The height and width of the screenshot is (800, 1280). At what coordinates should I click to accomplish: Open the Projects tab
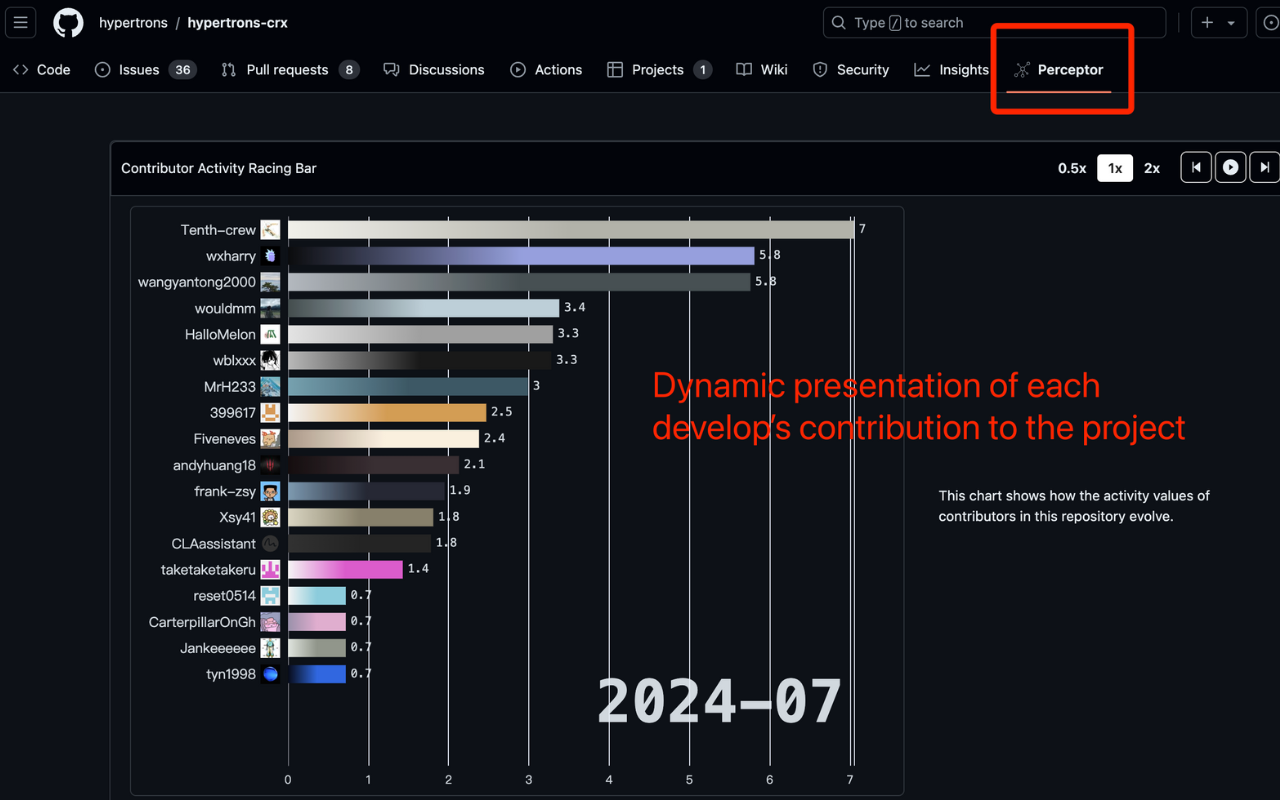click(660, 70)
